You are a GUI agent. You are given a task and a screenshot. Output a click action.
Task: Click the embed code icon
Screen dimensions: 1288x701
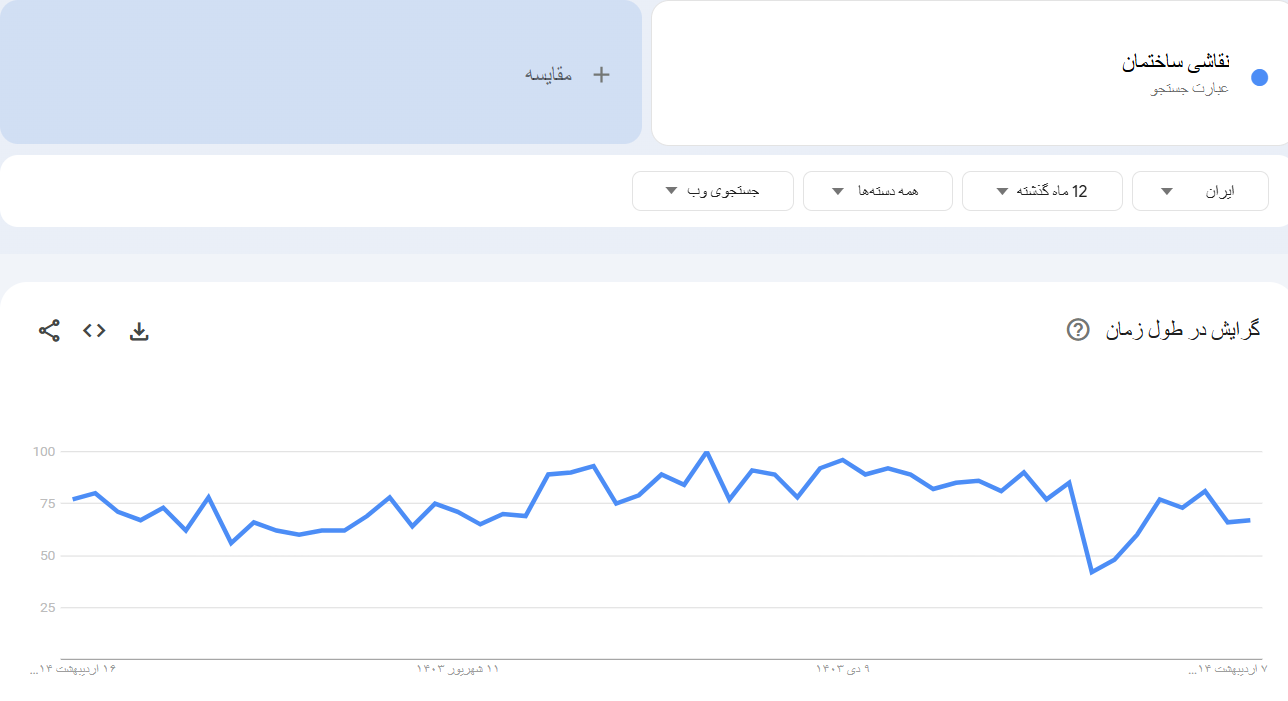click(93, 330)
